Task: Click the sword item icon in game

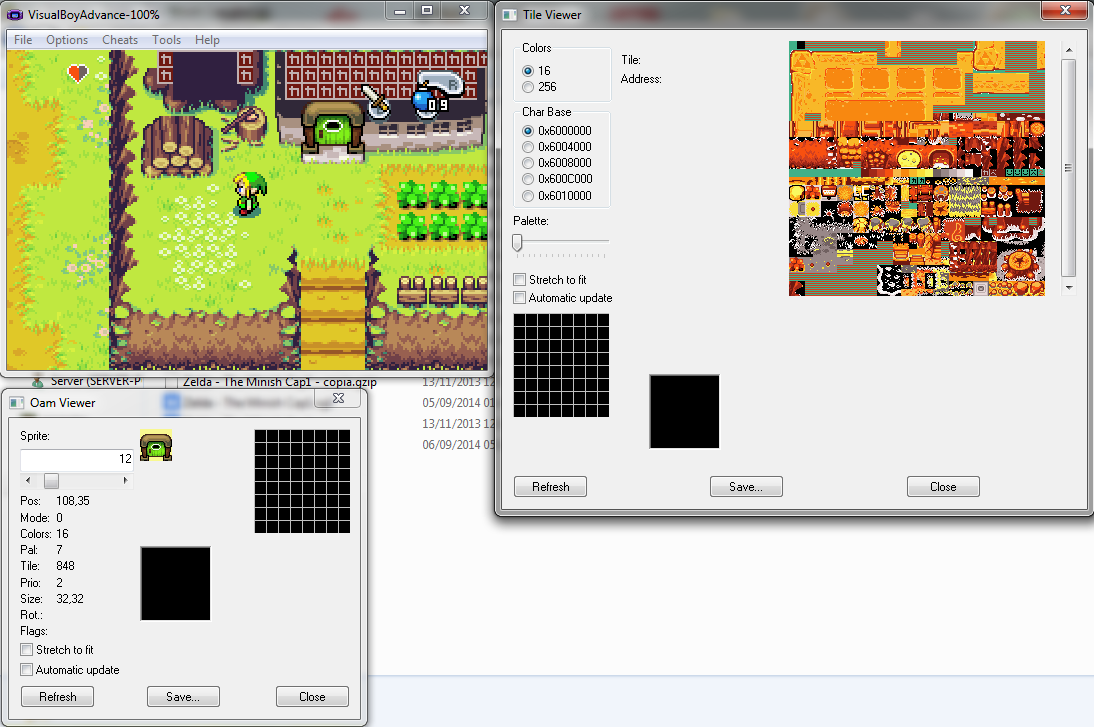Action: point(376,101)
